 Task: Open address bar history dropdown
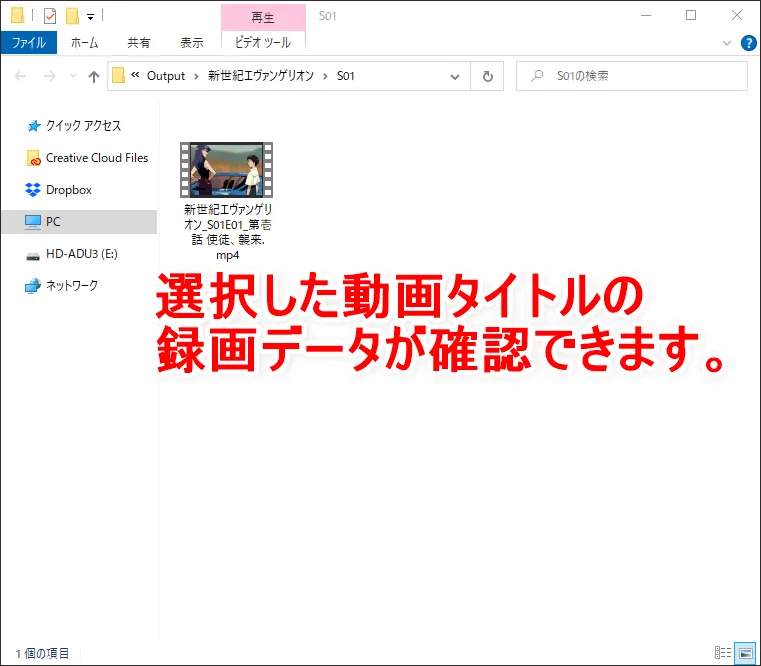tap(455, 76)
